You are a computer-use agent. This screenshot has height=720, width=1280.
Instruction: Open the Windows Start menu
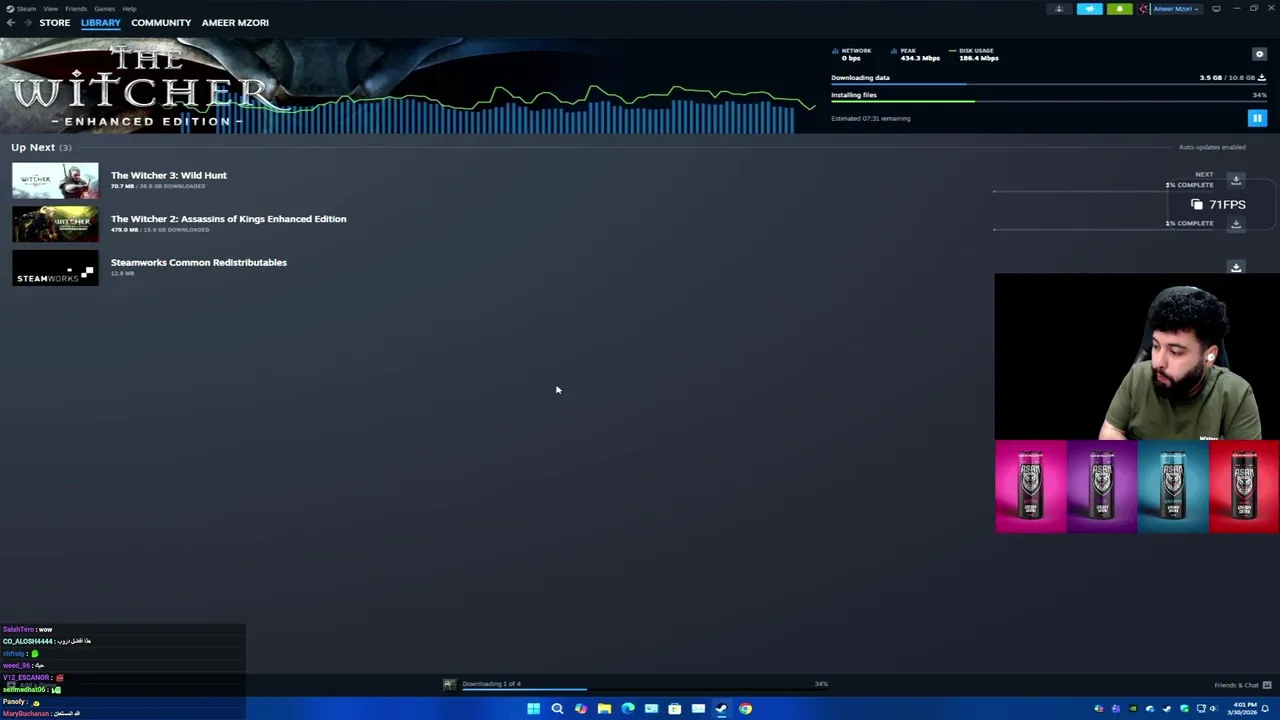(533, 709)
